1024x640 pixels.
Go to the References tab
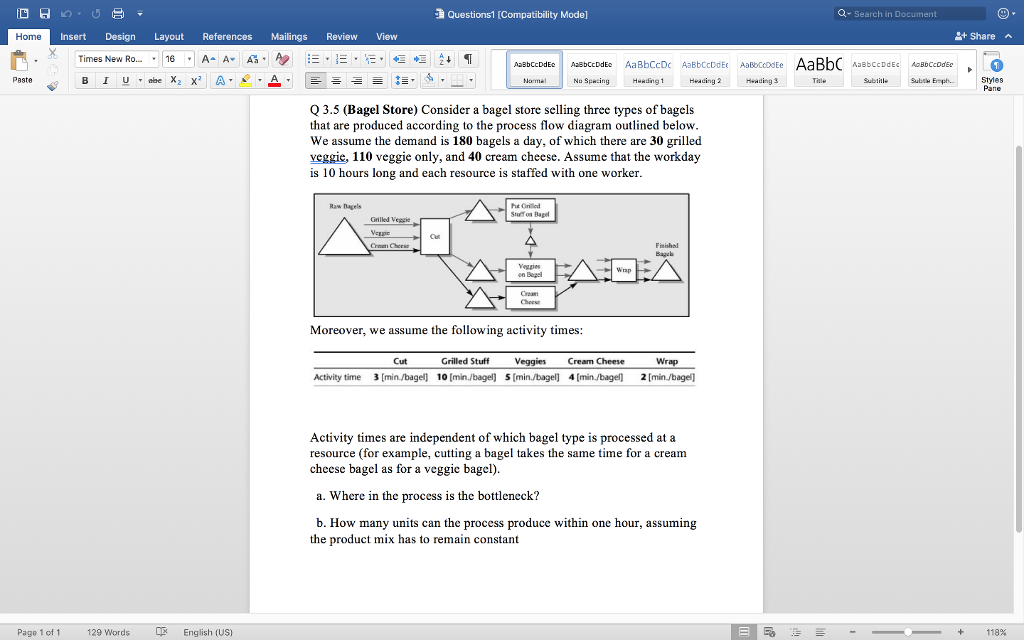click(x=227, y=37)
